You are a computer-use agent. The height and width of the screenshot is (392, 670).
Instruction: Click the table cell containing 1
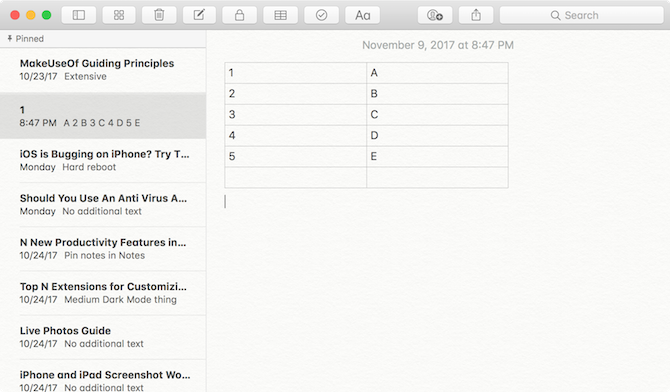click(296, 73)
